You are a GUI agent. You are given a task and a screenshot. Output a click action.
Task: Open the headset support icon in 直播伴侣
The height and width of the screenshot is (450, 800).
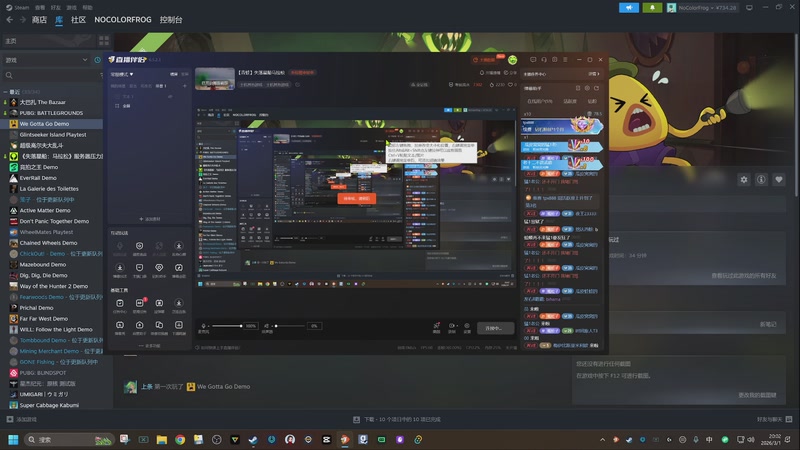pyautogui.click(x=544, y=60)
